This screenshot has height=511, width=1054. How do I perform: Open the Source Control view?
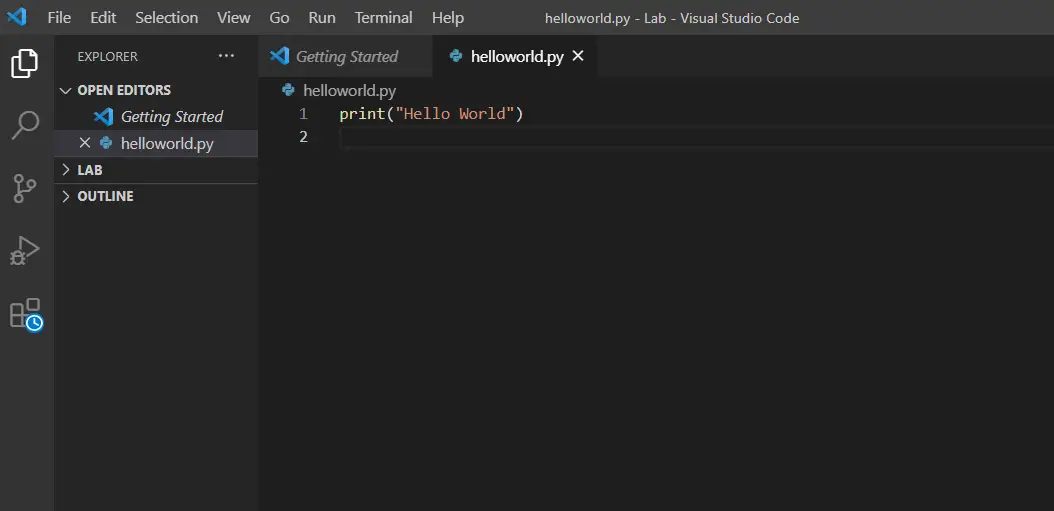click(x=25, y=188)
